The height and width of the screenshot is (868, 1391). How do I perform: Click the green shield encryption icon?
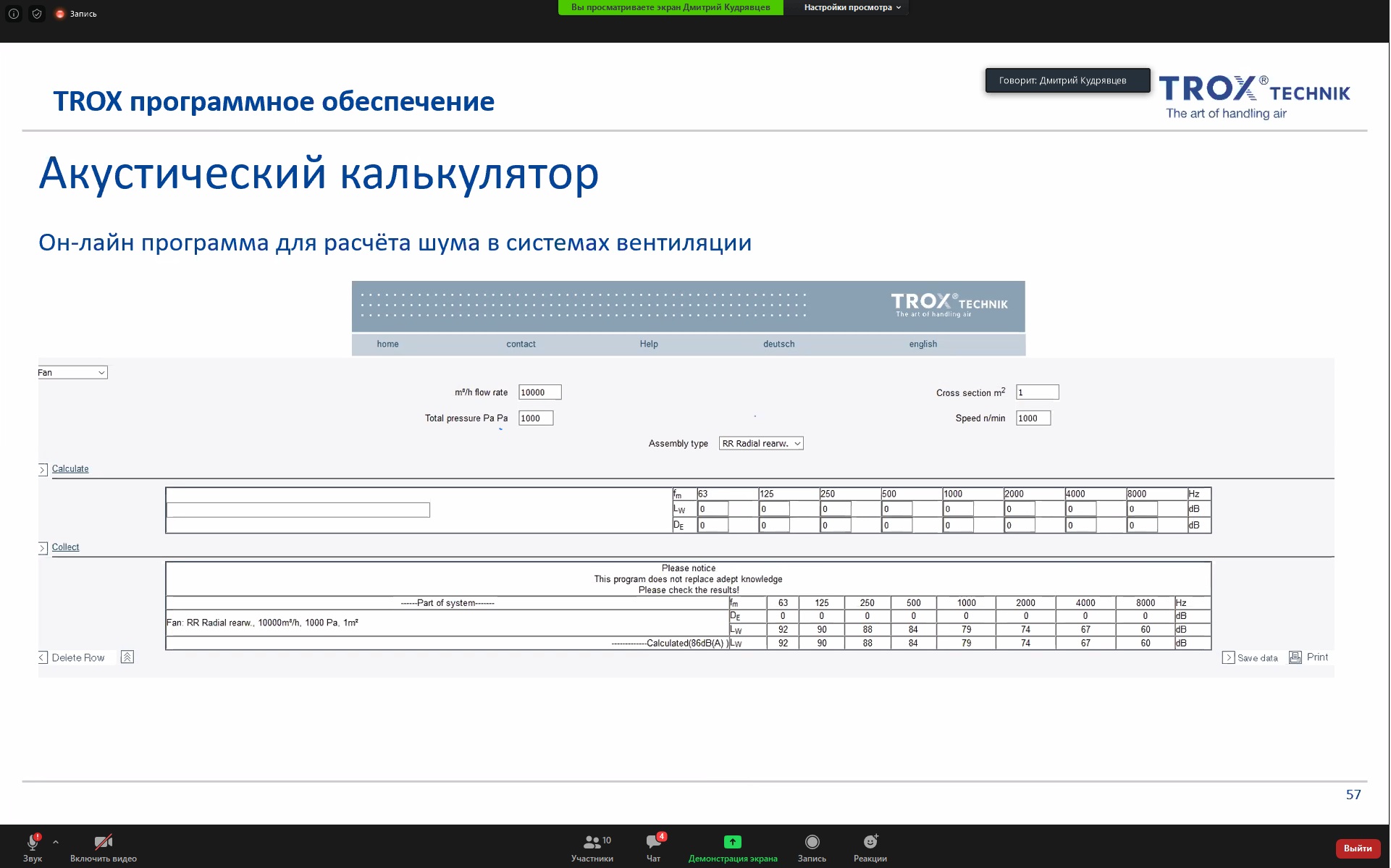[37, 14]
